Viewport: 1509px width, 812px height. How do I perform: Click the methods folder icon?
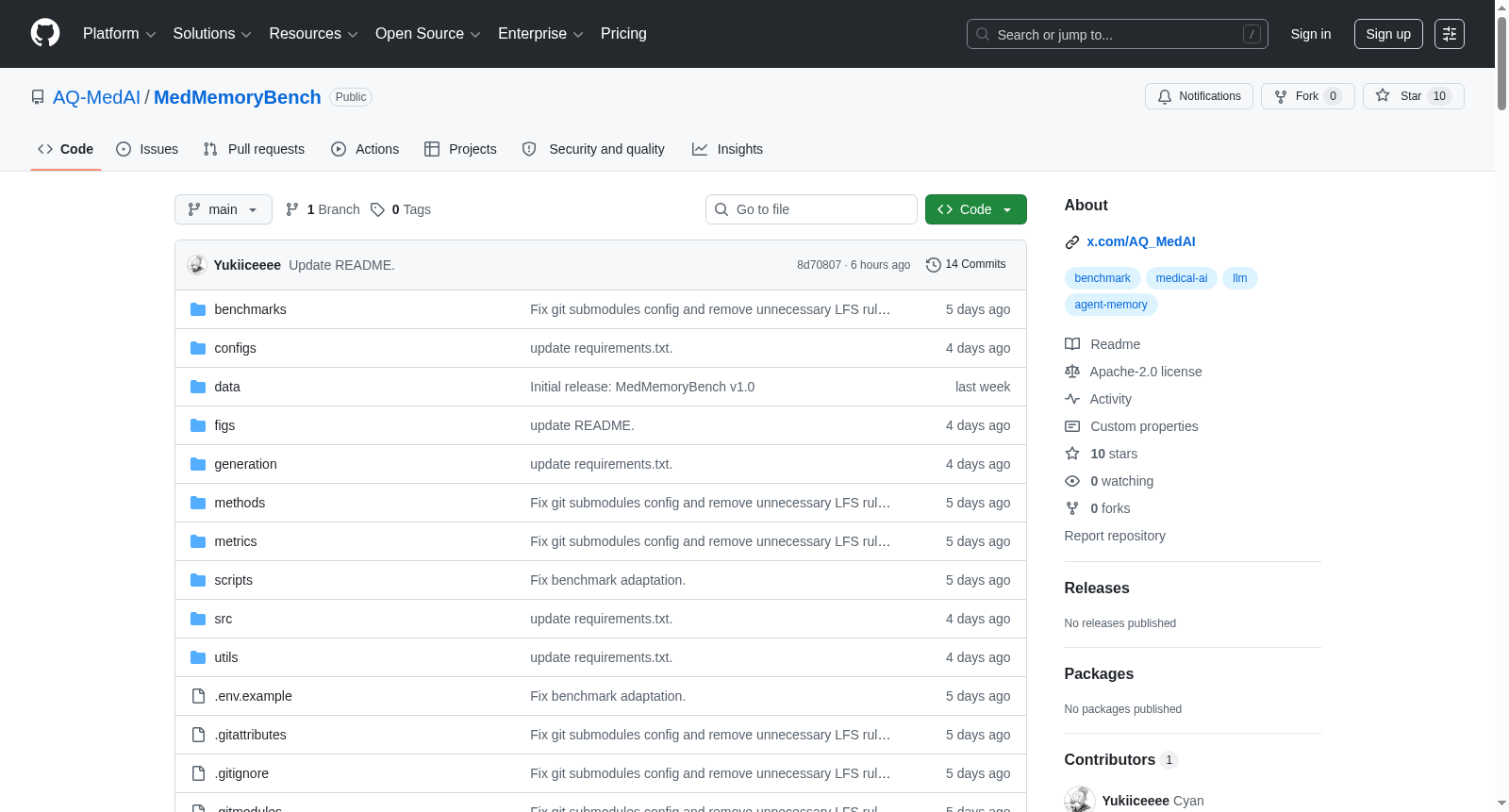[x=198, y=503]
